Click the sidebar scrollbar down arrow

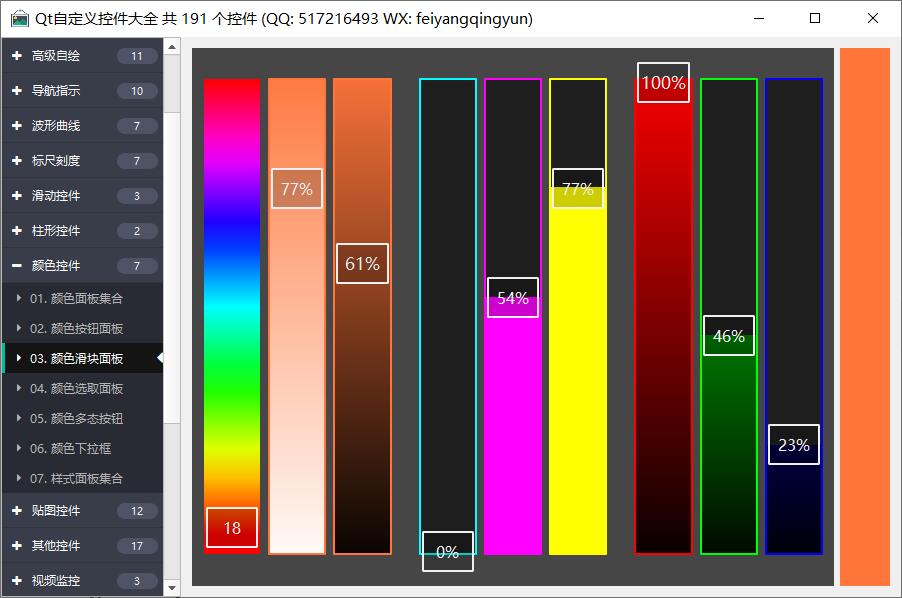point(171,588)
